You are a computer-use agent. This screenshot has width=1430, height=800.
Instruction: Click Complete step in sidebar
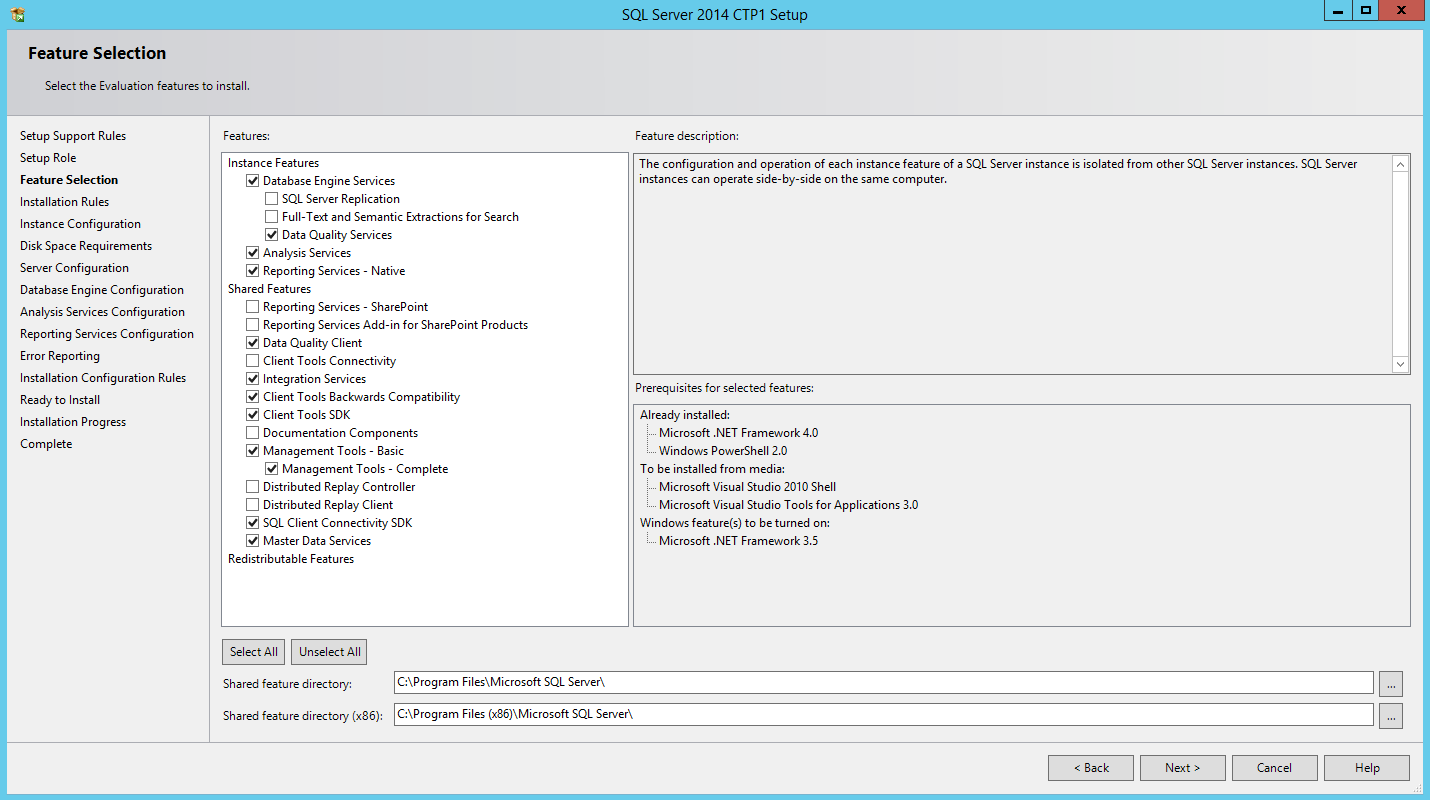click(x=46, y=444)
